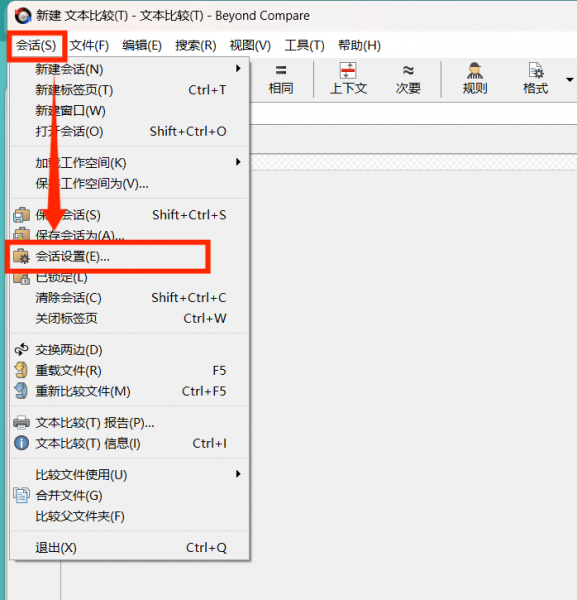
Task: Select 保存工作空间为(V)... menu entry
Action: click(130, 183)
